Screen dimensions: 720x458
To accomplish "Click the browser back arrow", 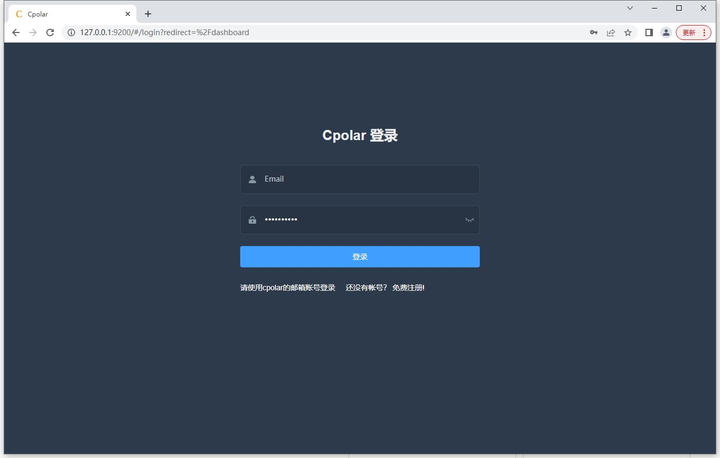I will point(16,33).
